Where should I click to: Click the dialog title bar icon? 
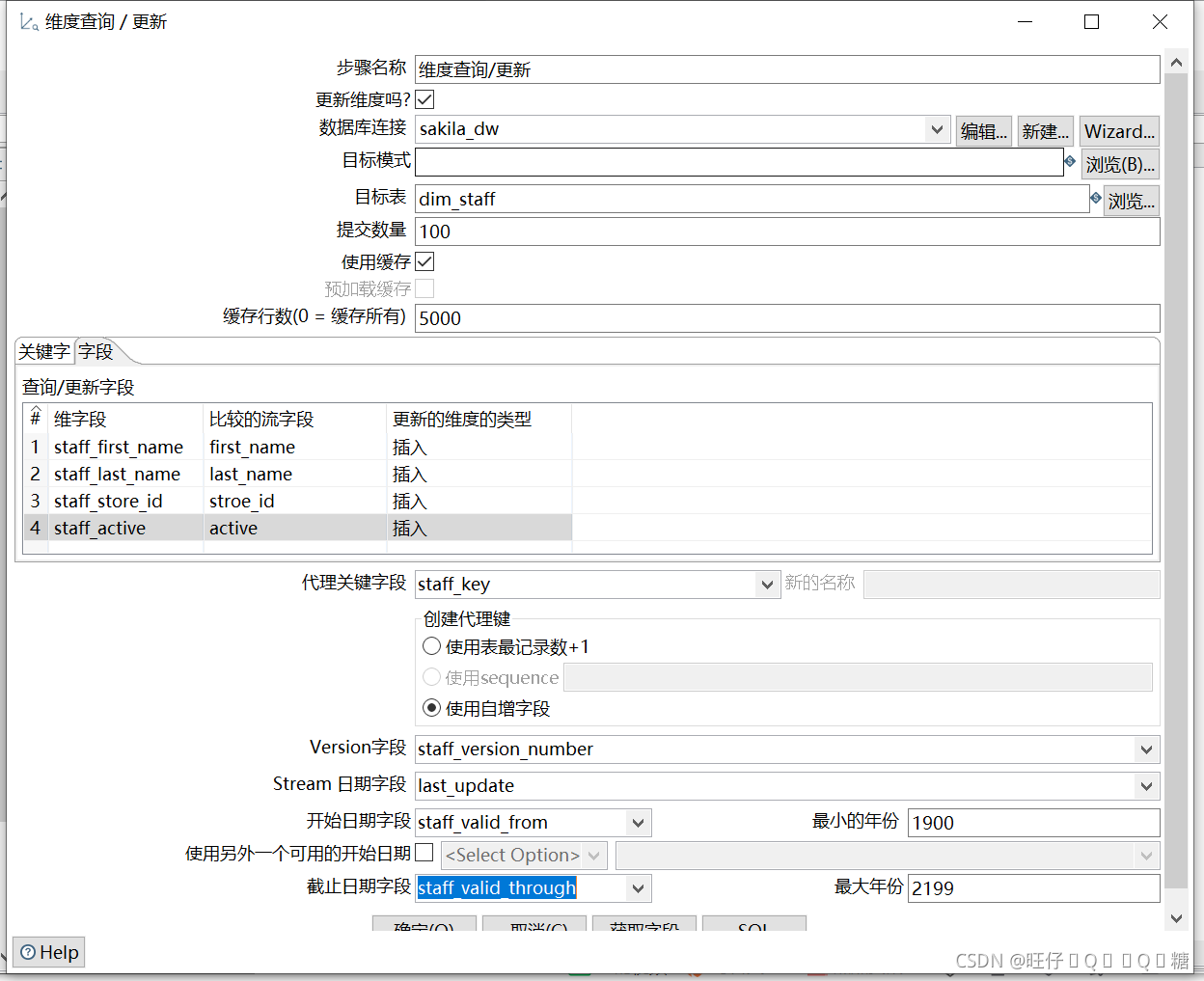pos(29,22)
